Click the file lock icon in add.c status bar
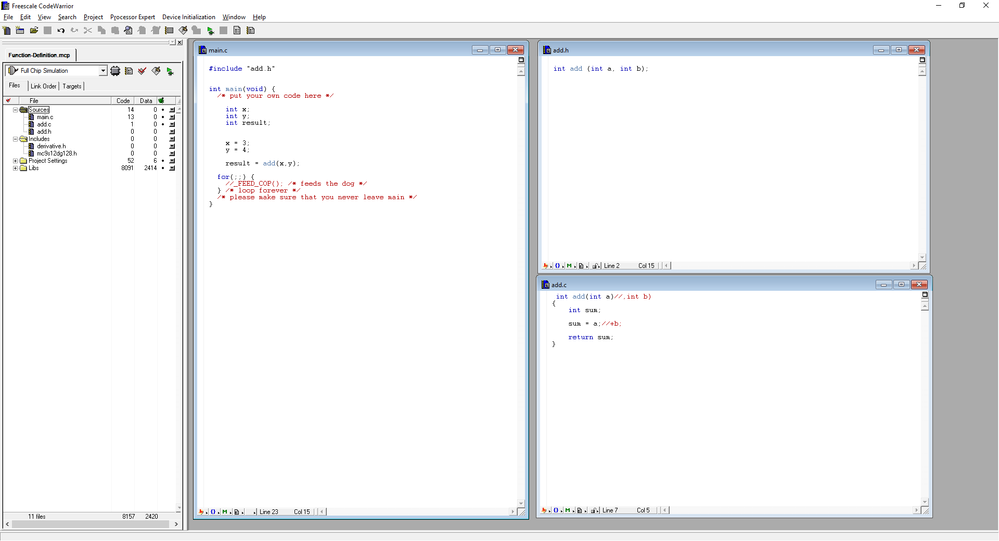 595,510
